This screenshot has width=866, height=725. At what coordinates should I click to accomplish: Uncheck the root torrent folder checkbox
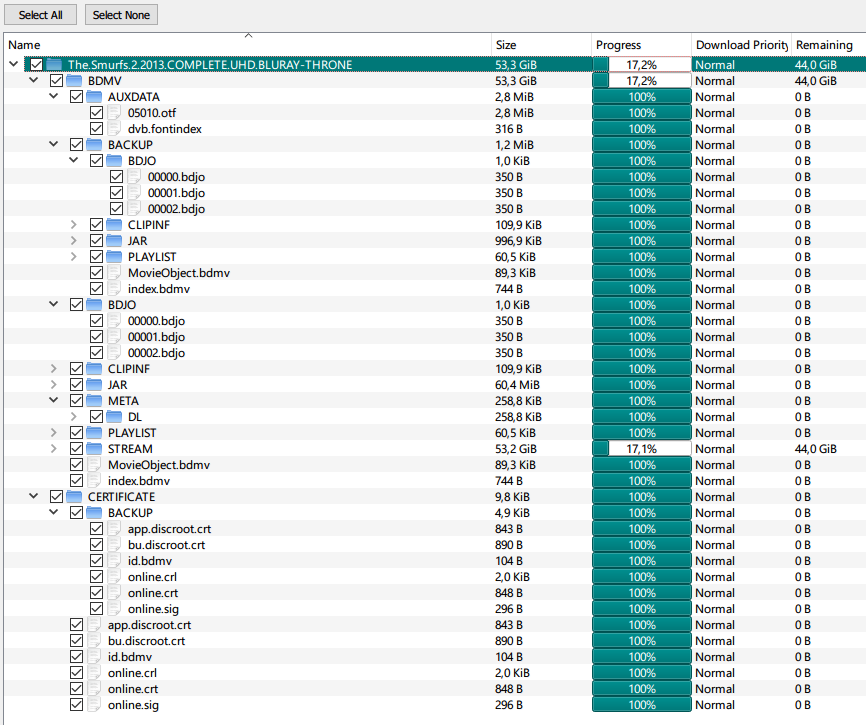click(x=36, y=65)
